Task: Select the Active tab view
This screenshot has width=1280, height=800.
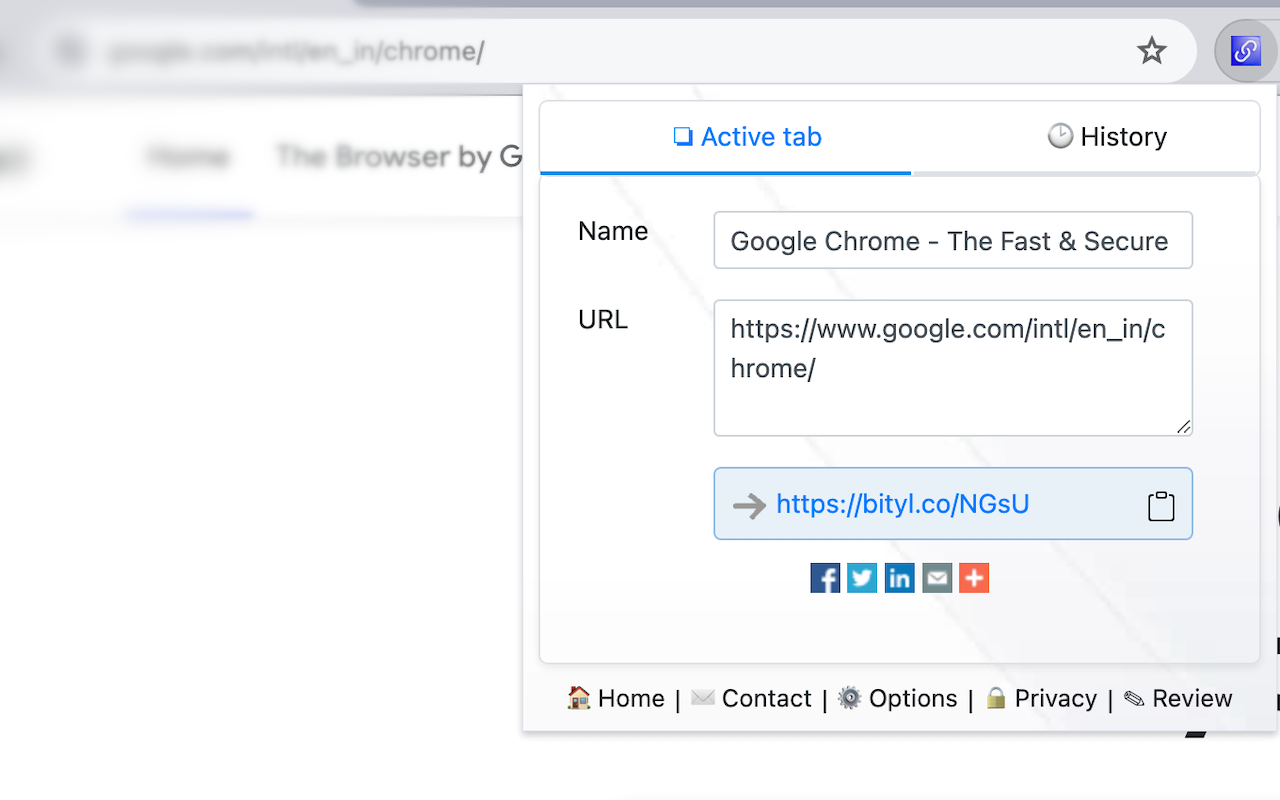Action: [747, 137]
